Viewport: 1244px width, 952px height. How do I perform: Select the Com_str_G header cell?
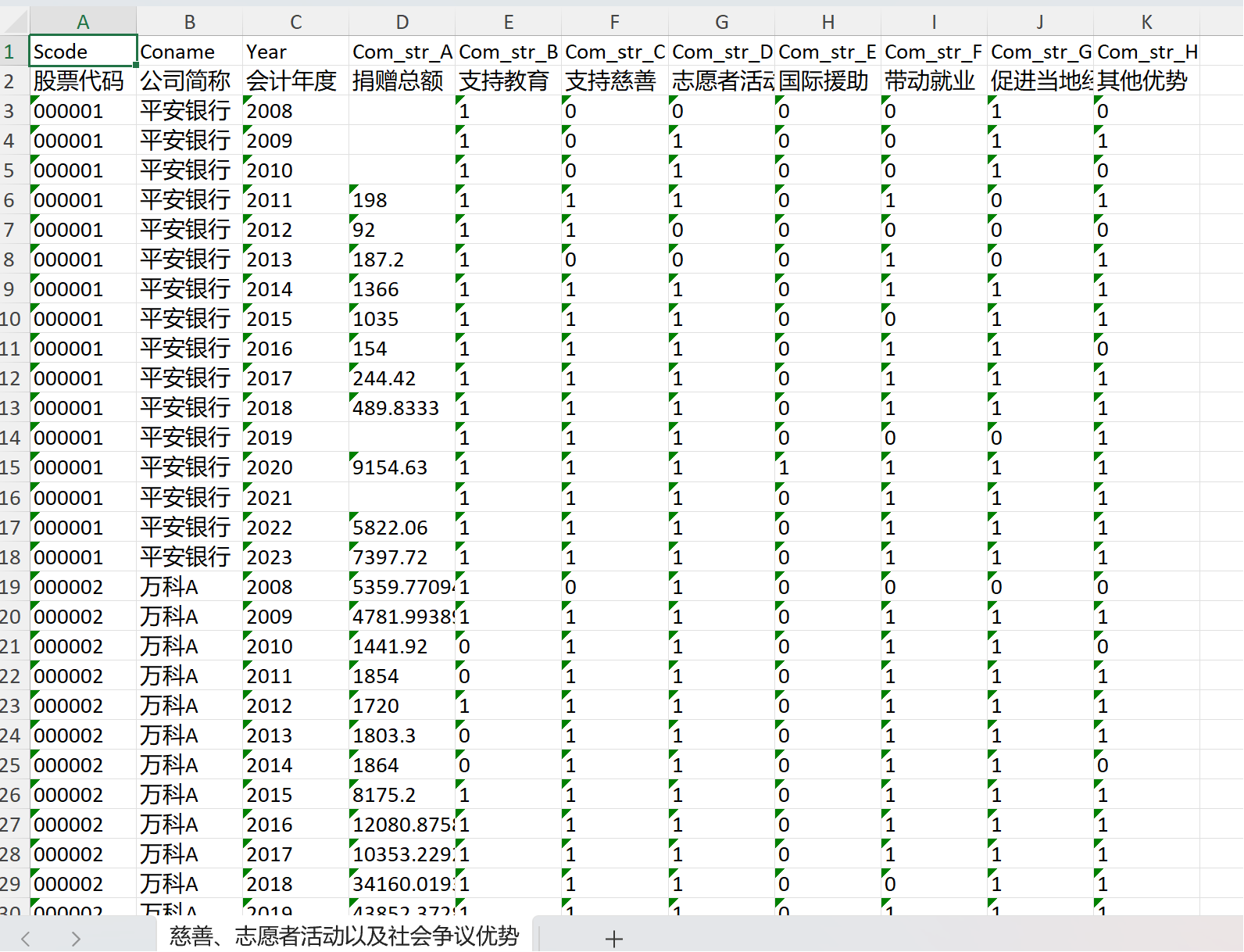pyautogui.click(x=1041, y=52)
